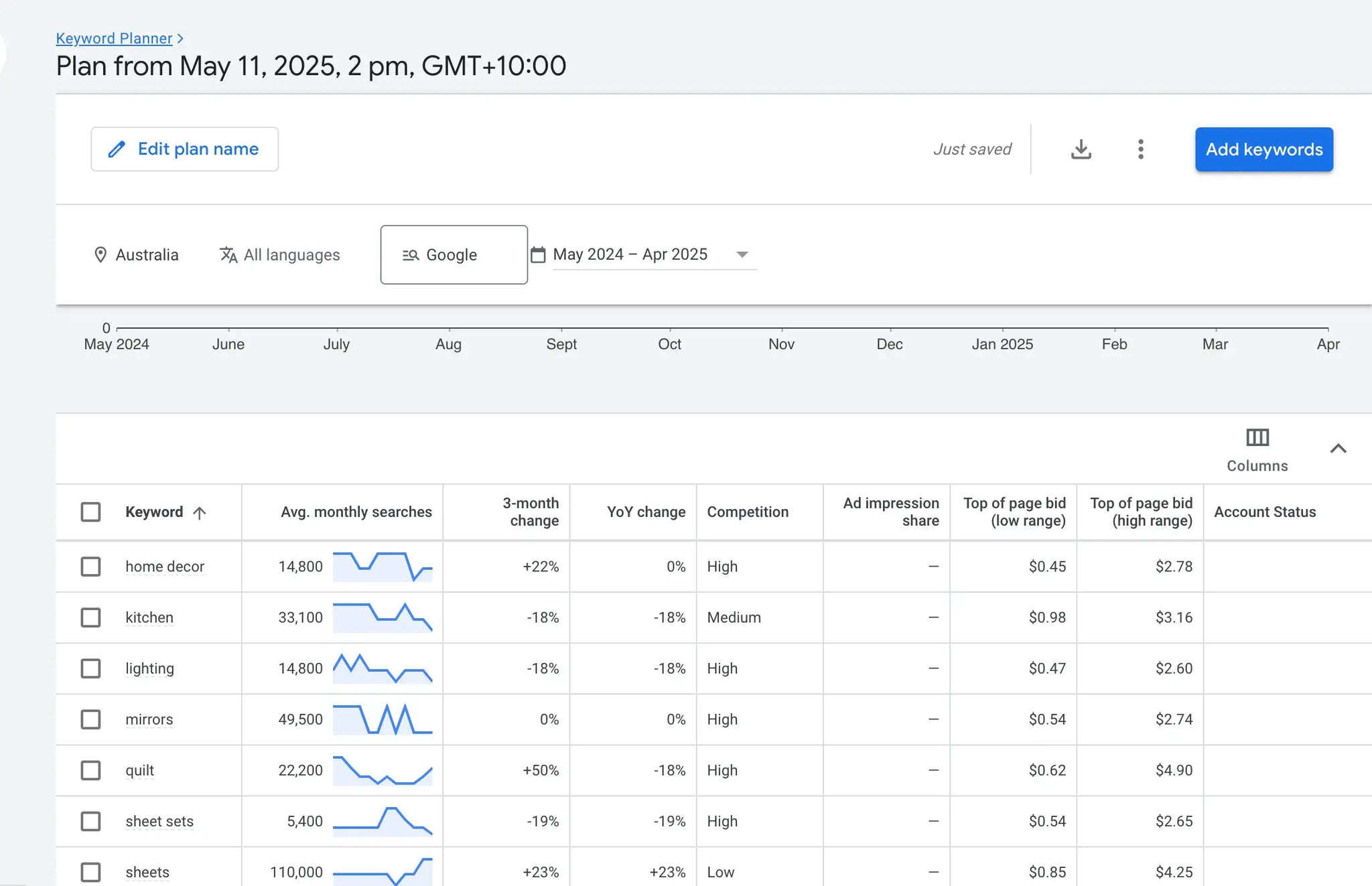Collapse the table panel with chevron up
Screen dimensions: 1372x886
pyautogui.click(x=1338, y=449)
